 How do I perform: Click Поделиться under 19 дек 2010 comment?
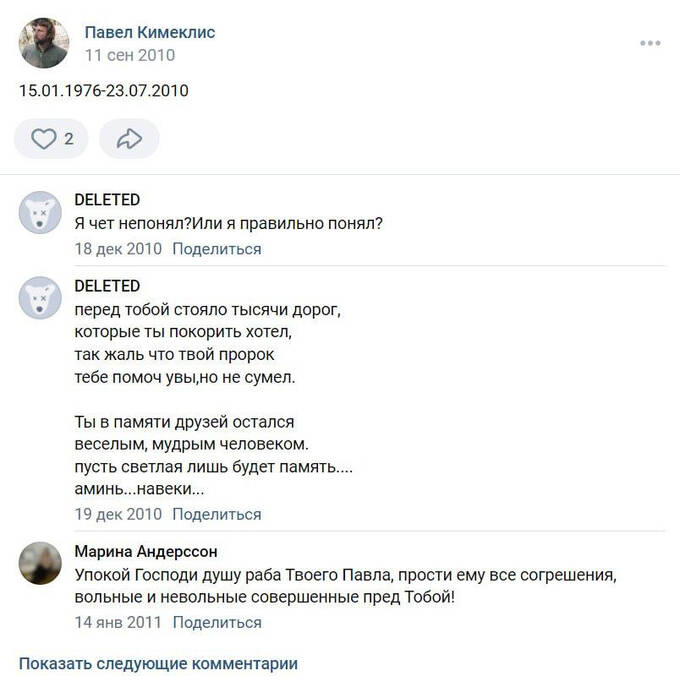217,514
